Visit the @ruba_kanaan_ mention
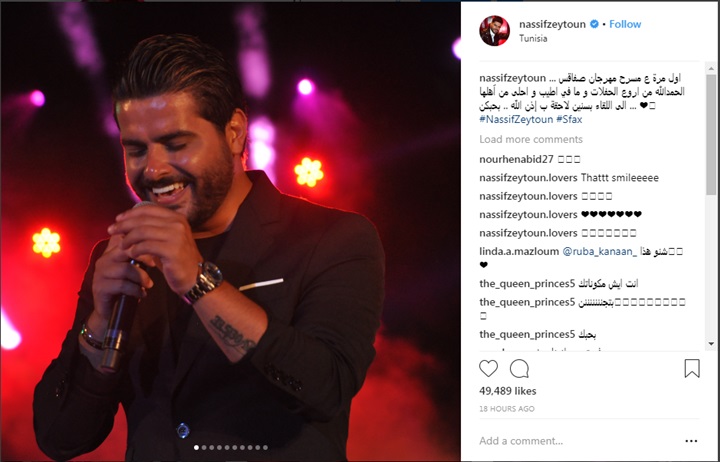The height and width of the screenshot is (462, 720). [x=600, y=251]
